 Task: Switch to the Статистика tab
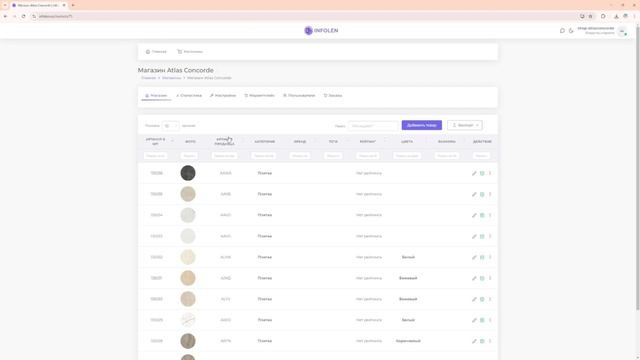pyautogui.click(x=189, y=96)
